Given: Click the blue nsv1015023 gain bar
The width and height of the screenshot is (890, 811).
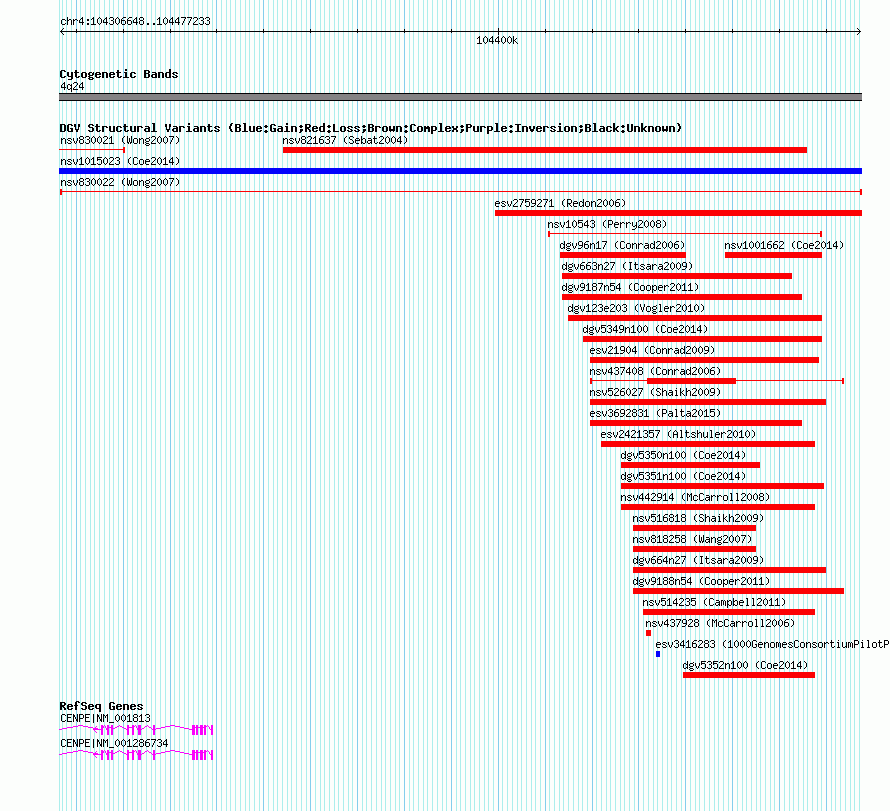Looking at the screenshot, I should tap(460, 171).
